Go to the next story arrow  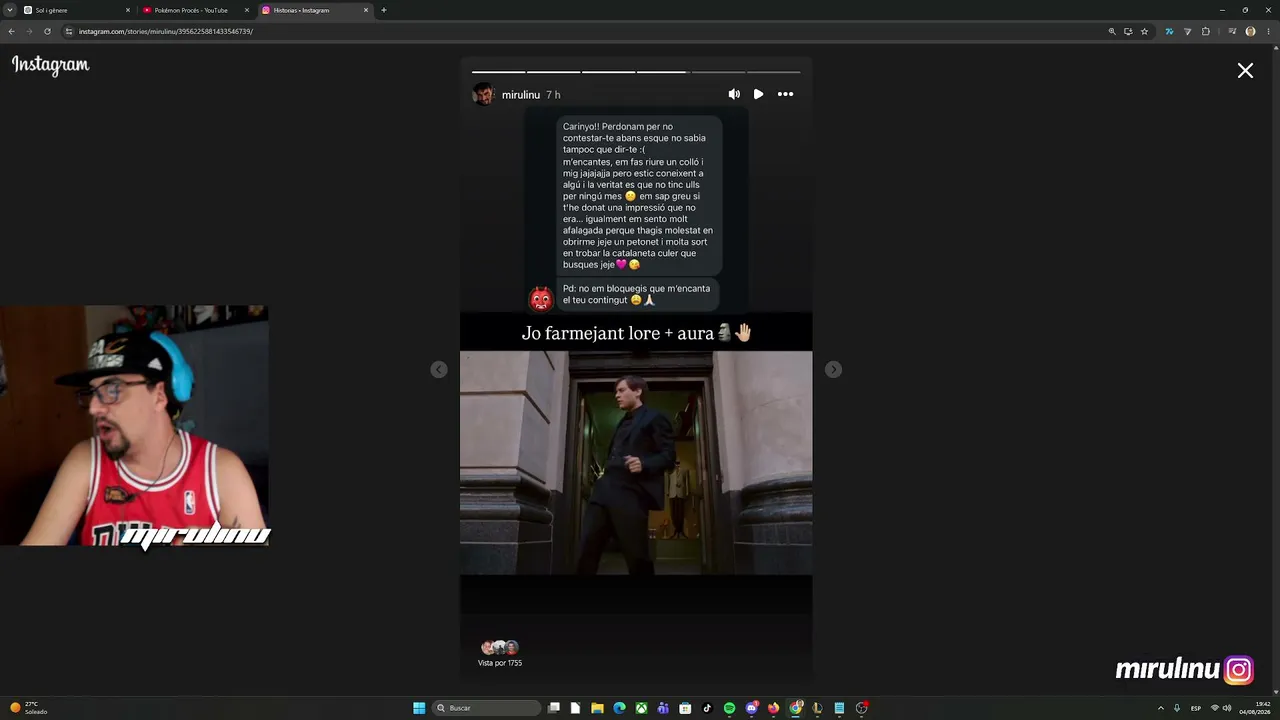click(833, 370)
